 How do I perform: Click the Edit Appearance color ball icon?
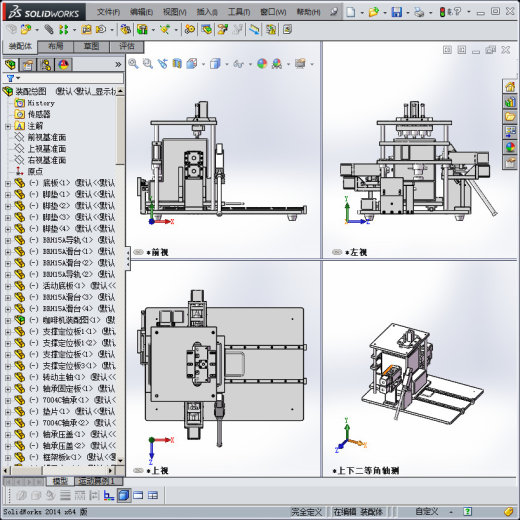tap(262, 63)
